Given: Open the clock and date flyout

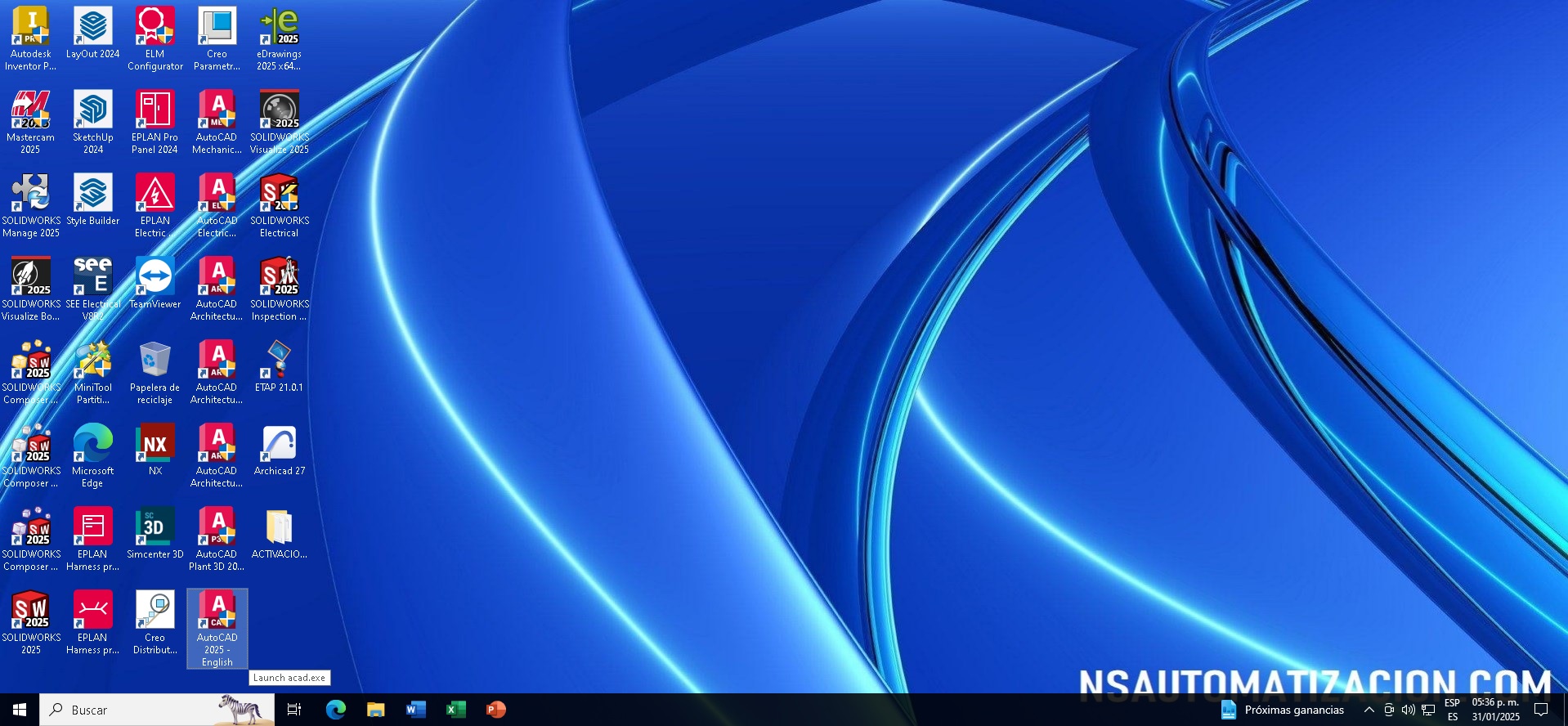Looking at the screenshot, I should tap(1495, 710).
